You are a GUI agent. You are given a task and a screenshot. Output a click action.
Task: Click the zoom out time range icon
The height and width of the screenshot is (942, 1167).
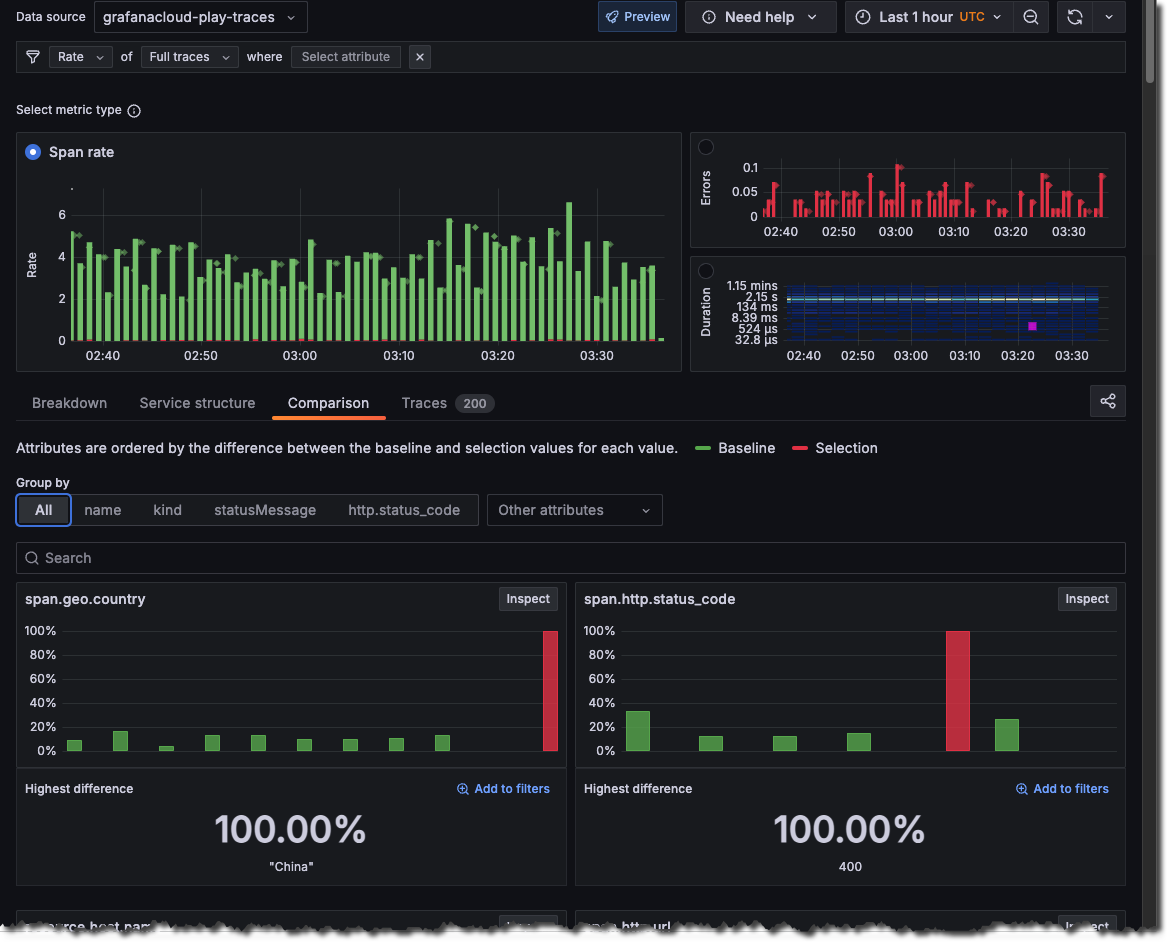click(x=1030, y=17)
